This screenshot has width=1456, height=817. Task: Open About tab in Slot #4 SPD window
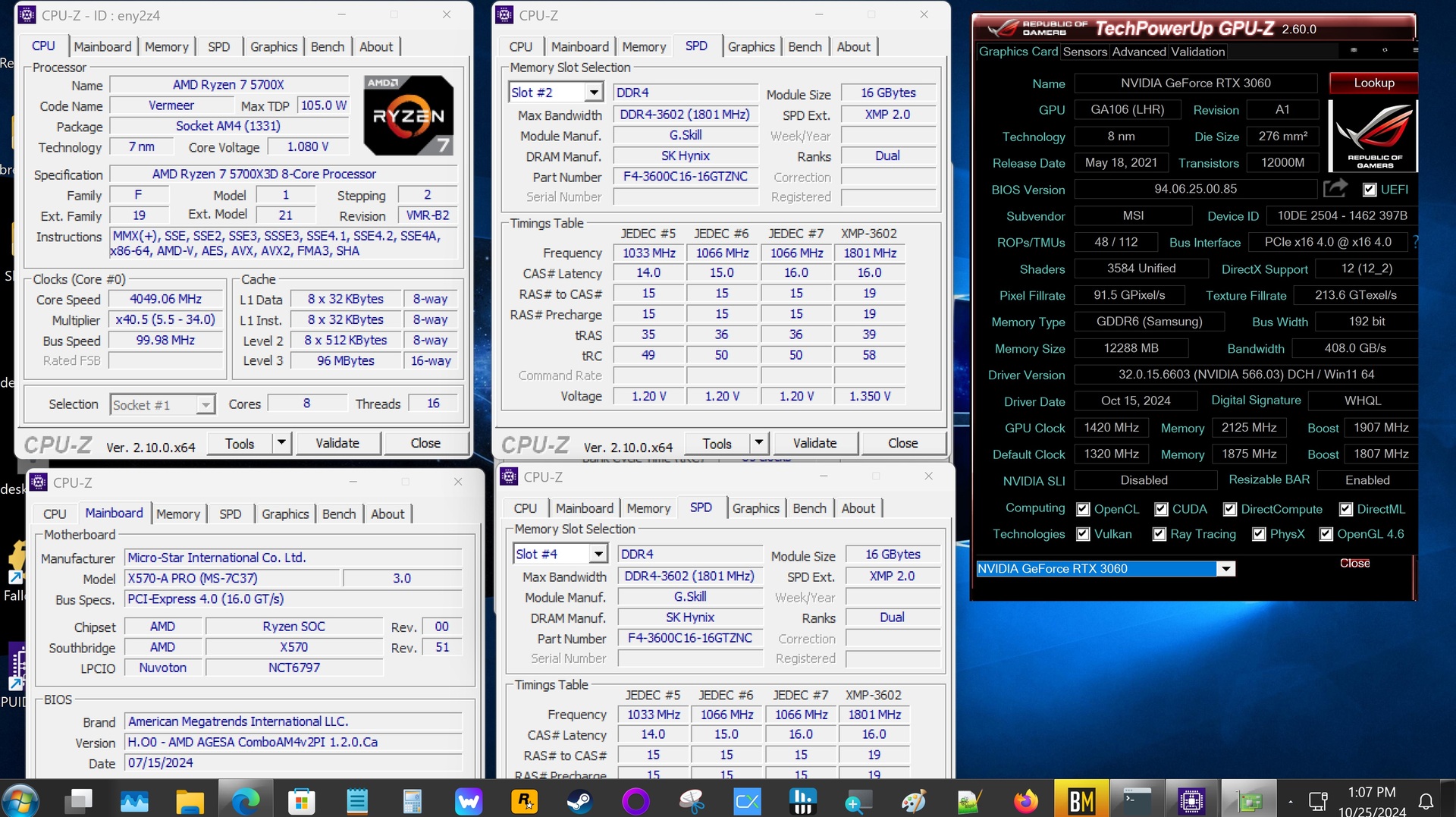pos(858,508)
